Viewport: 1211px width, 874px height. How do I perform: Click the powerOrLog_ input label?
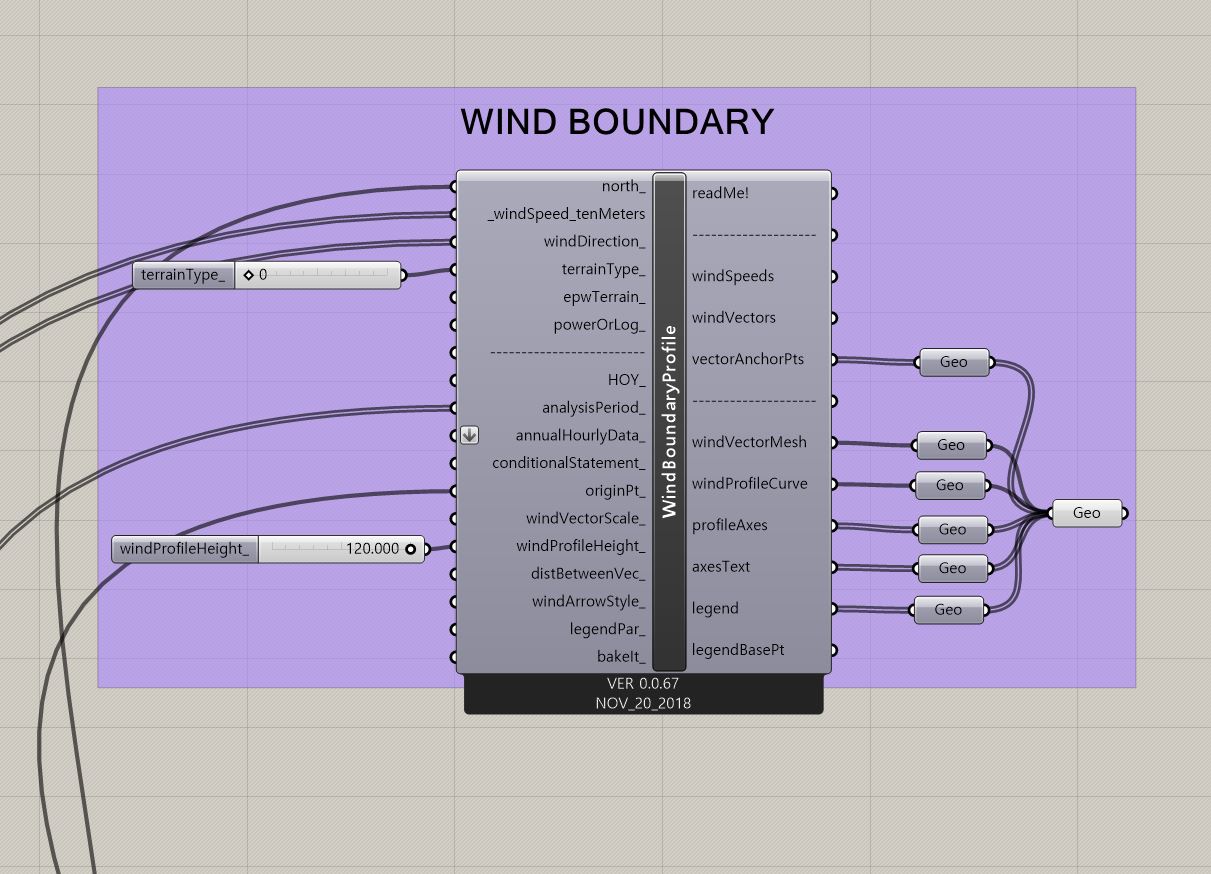(599, 325)
